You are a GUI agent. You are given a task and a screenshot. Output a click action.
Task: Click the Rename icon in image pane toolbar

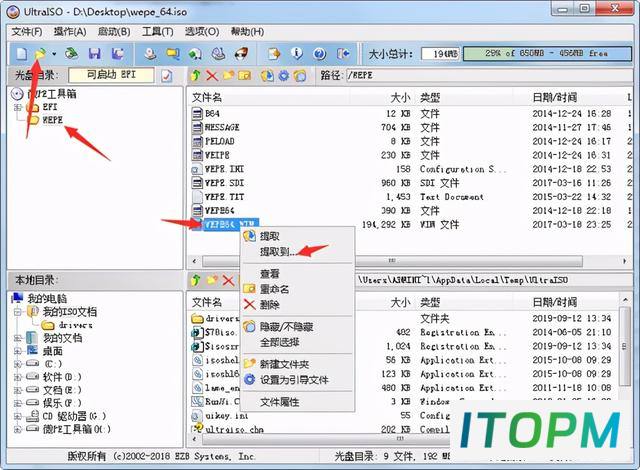tap(244, 75)
